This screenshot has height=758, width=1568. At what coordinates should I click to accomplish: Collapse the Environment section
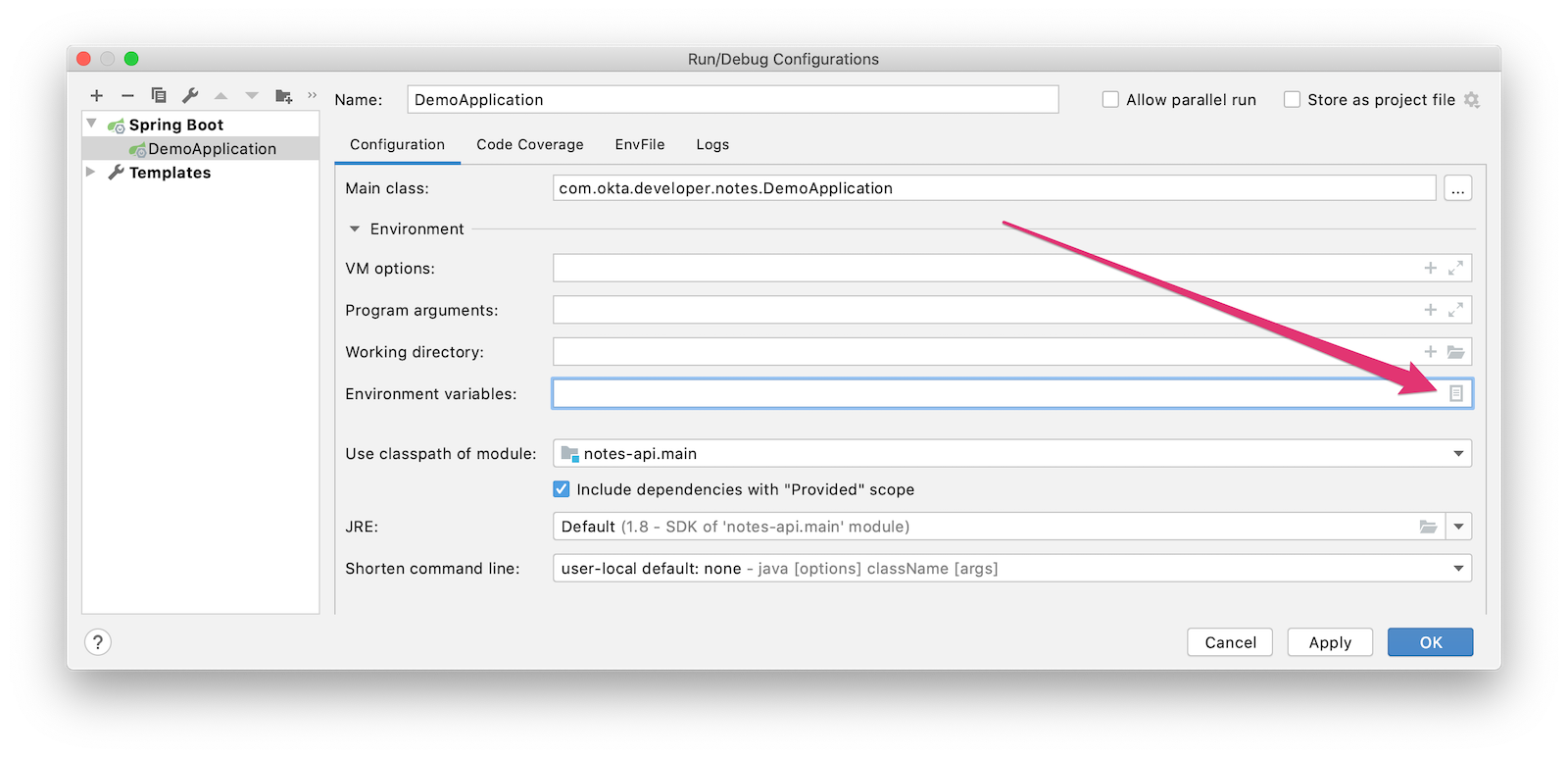click(355, 229)
